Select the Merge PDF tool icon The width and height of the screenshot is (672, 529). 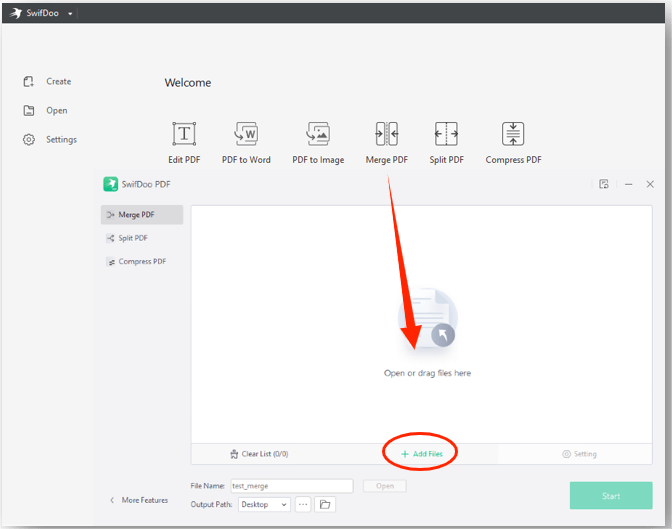coord(387,134)
